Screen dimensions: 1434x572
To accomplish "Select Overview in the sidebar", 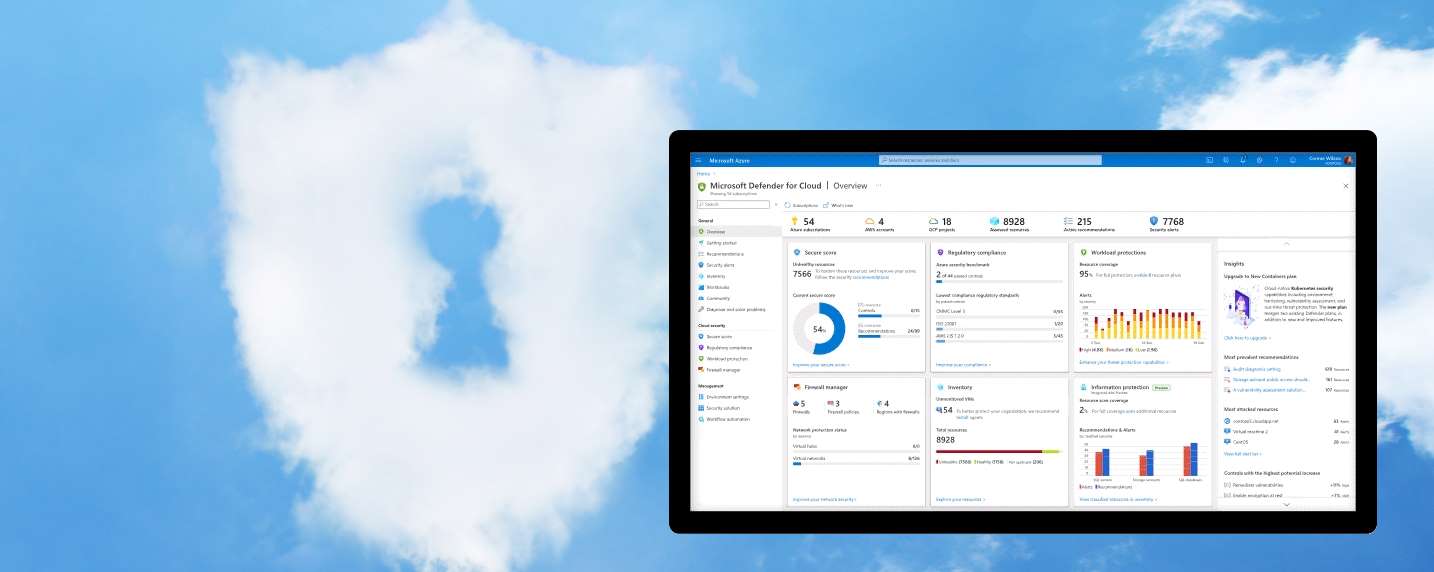I will (x=738, y=231).
